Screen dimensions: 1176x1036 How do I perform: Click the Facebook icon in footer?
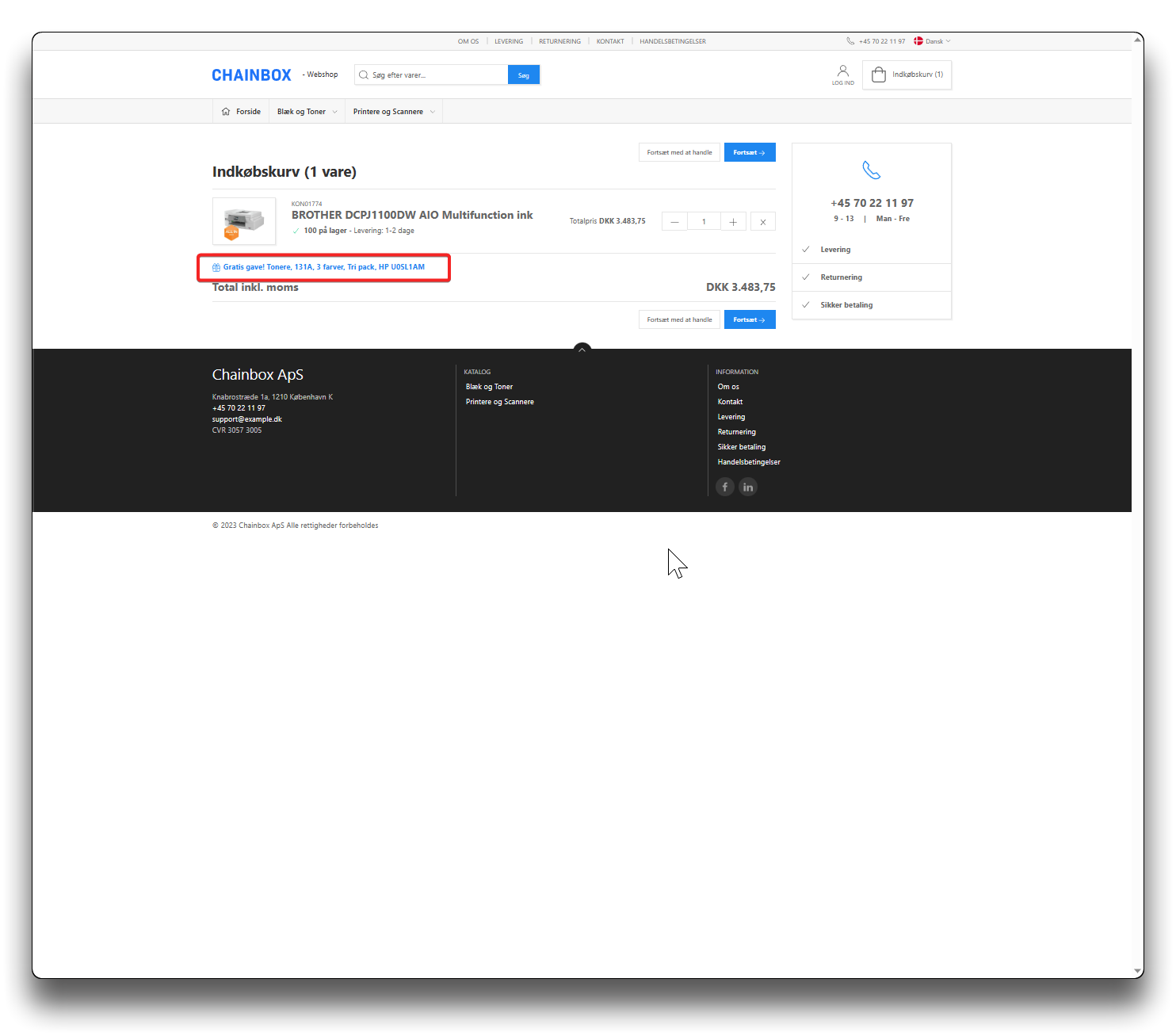[x=724, y=487]
